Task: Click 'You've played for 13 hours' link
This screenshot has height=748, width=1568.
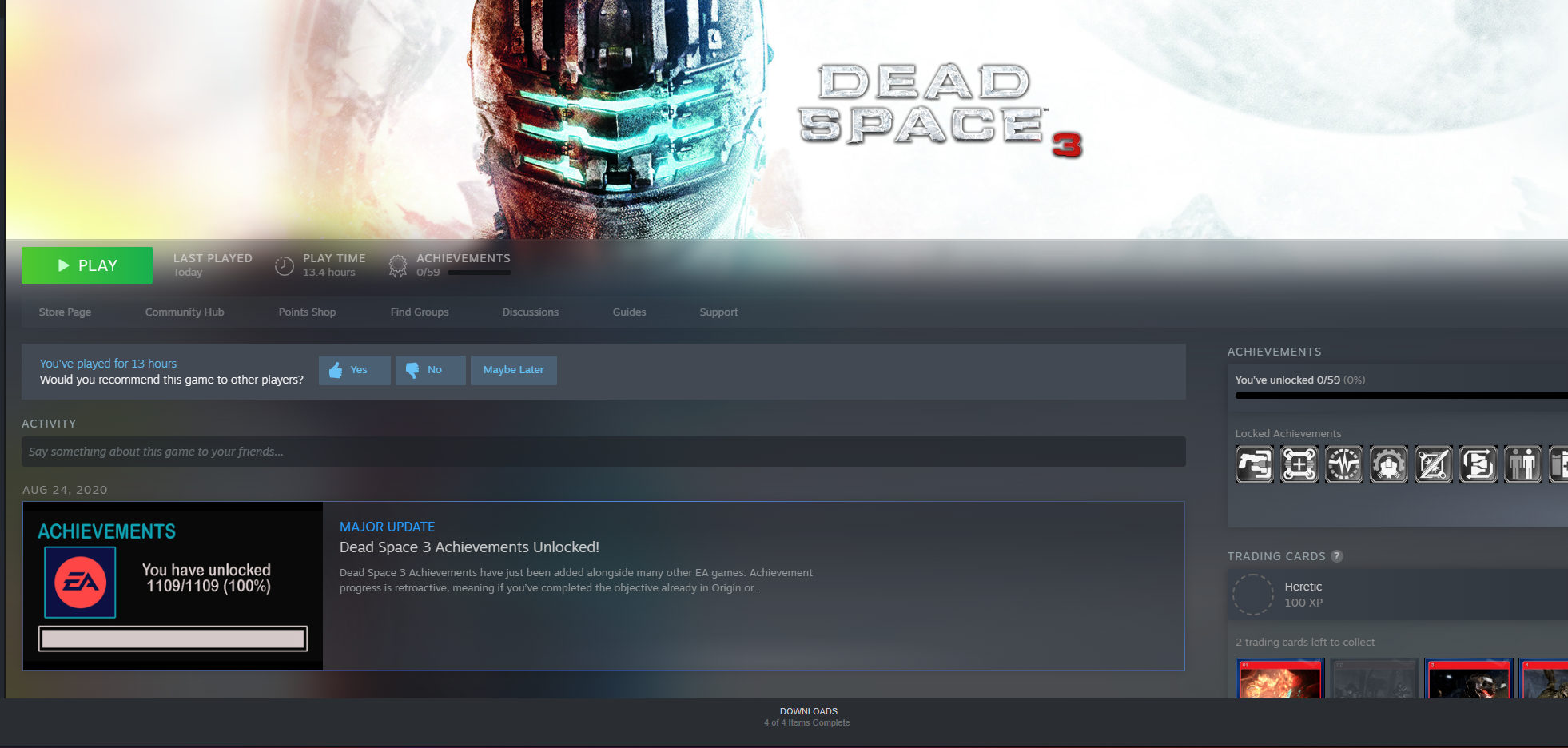Action: tap(108, 364)
